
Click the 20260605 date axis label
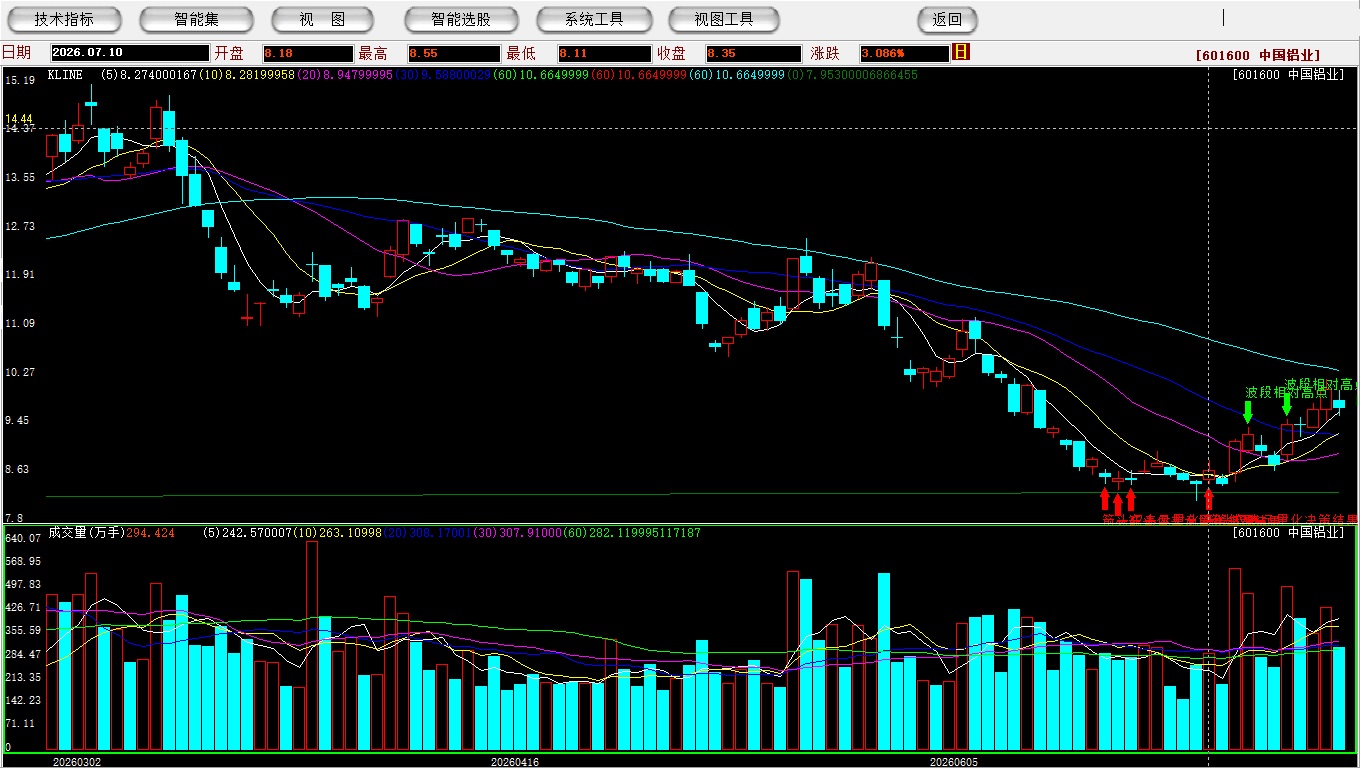[x=954, y=762]
